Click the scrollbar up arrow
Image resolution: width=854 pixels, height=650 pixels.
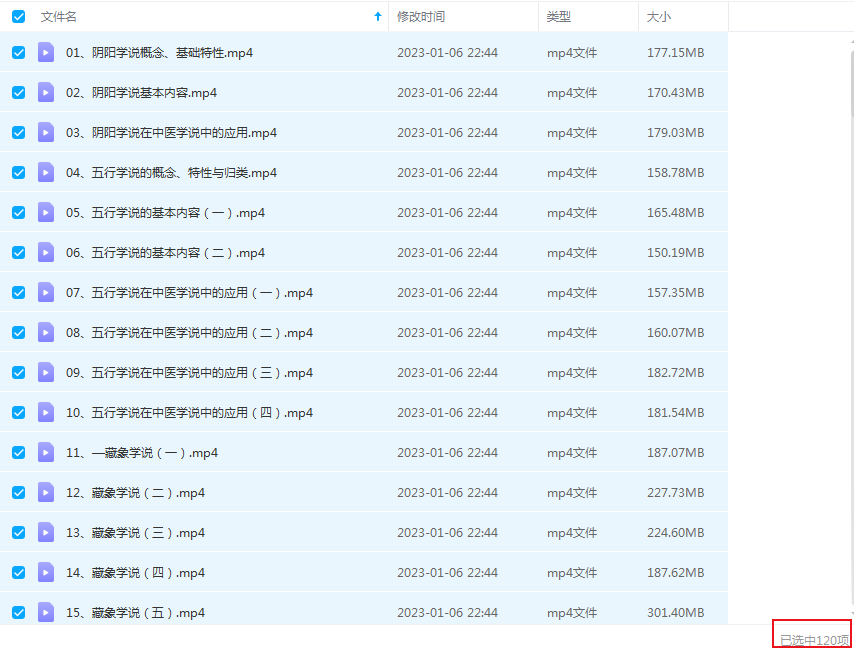click(851, 41)
